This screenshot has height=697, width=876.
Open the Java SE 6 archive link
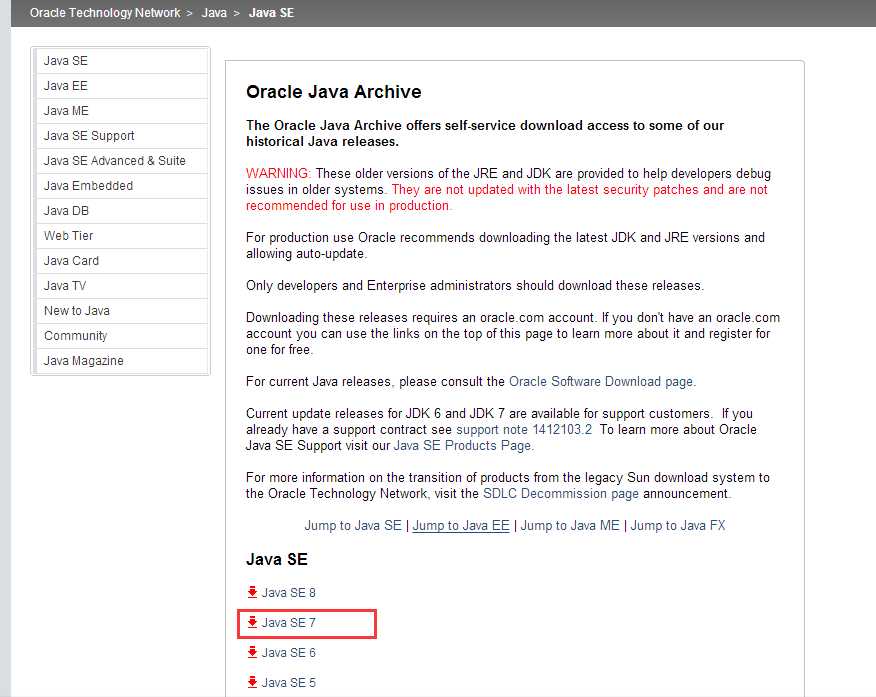288,653
